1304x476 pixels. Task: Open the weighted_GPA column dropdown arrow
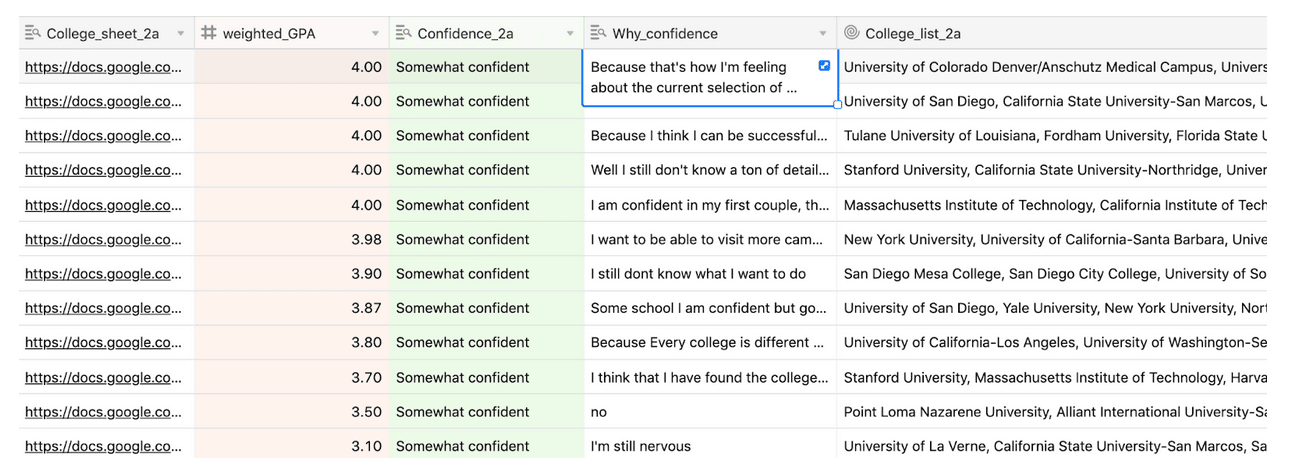[376, 34]
